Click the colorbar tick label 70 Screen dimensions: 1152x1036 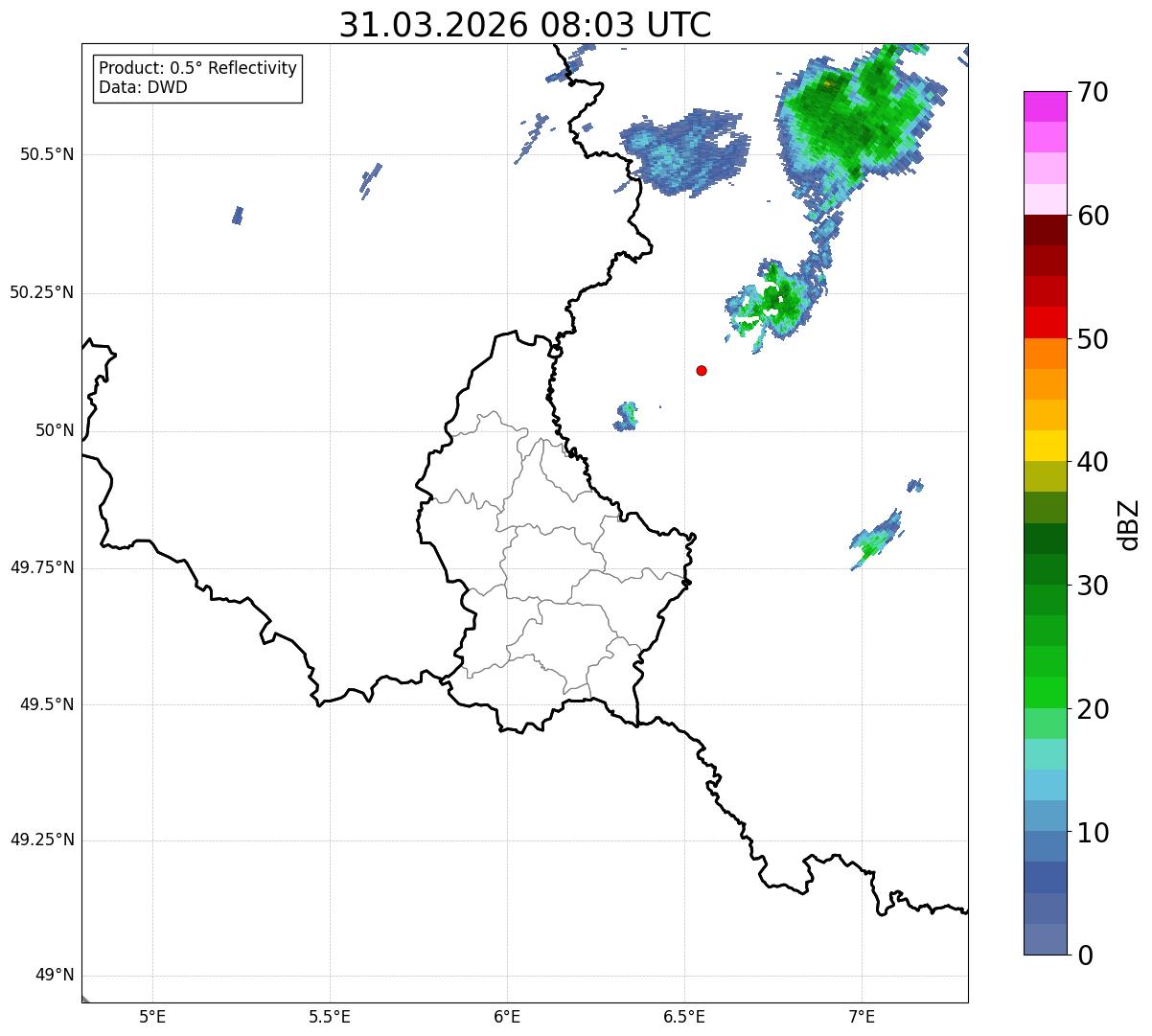point(1094,92)
